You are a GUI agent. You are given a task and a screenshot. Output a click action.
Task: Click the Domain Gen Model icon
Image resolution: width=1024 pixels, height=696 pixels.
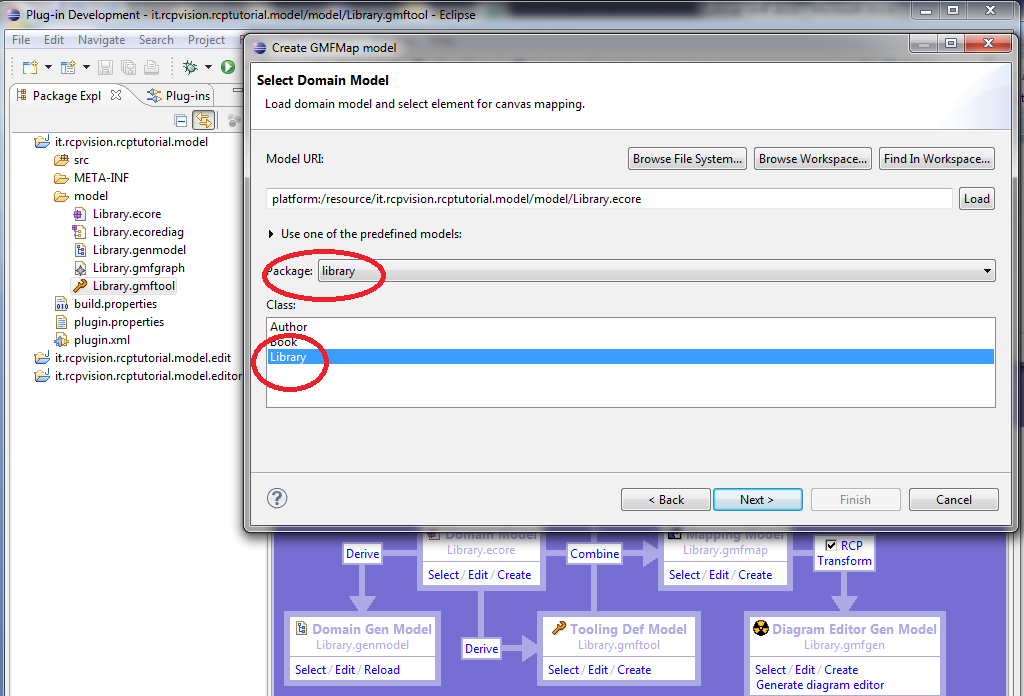[x=302, y=628]
